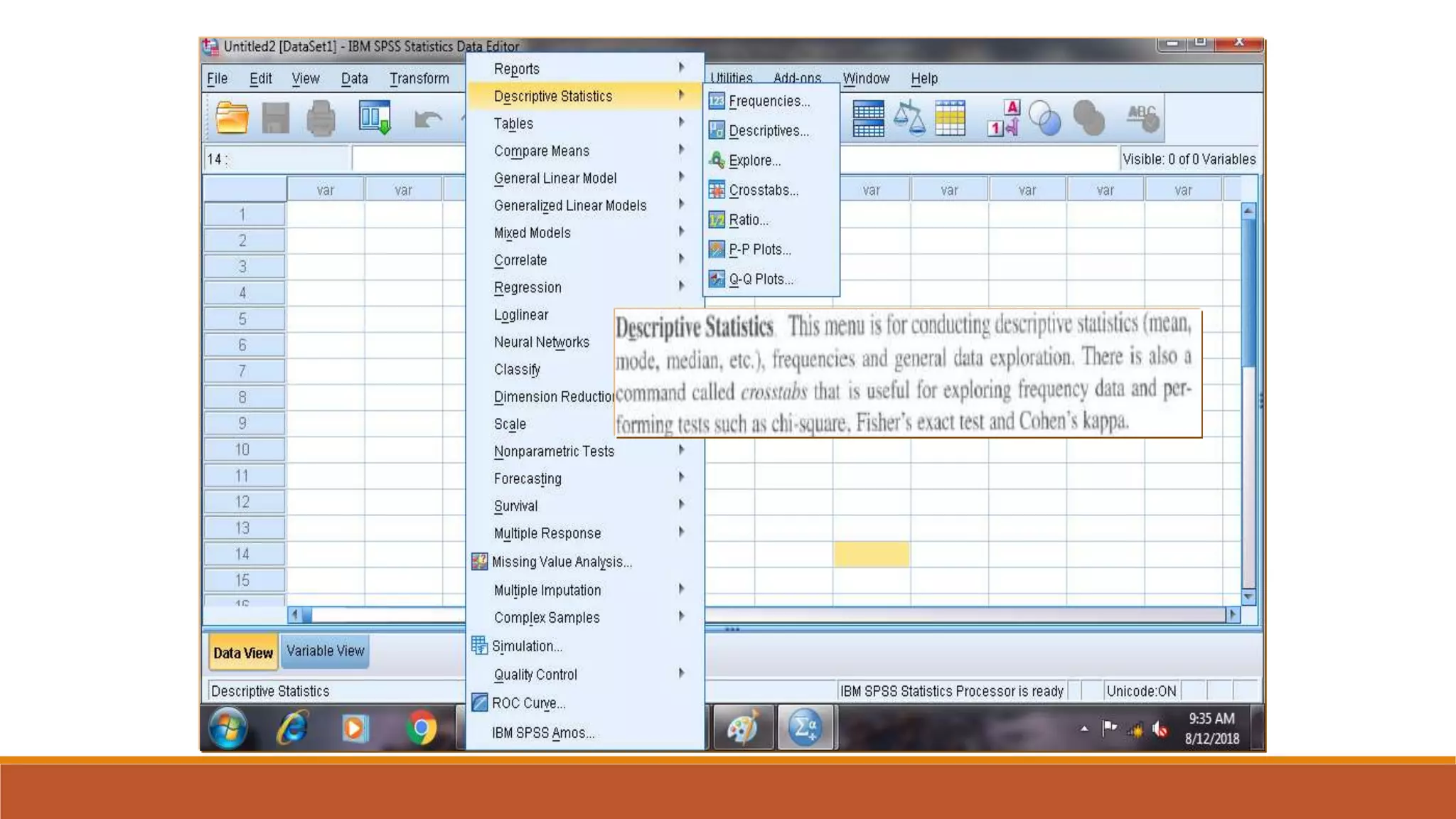The width and height of the screenshot is (1456, 819).
Task: Open the Transform menu
Action: coord(419,78)
